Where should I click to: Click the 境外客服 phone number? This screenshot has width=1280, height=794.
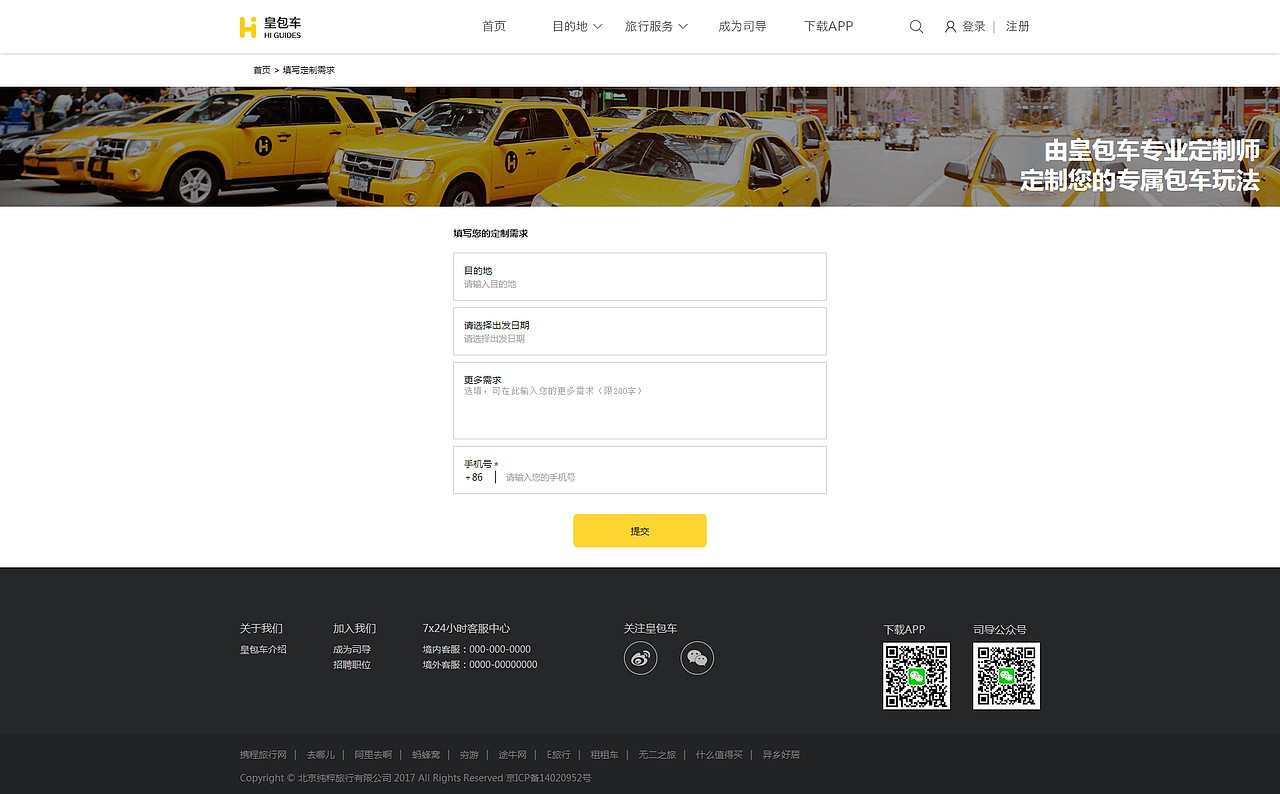pos(503,665)
